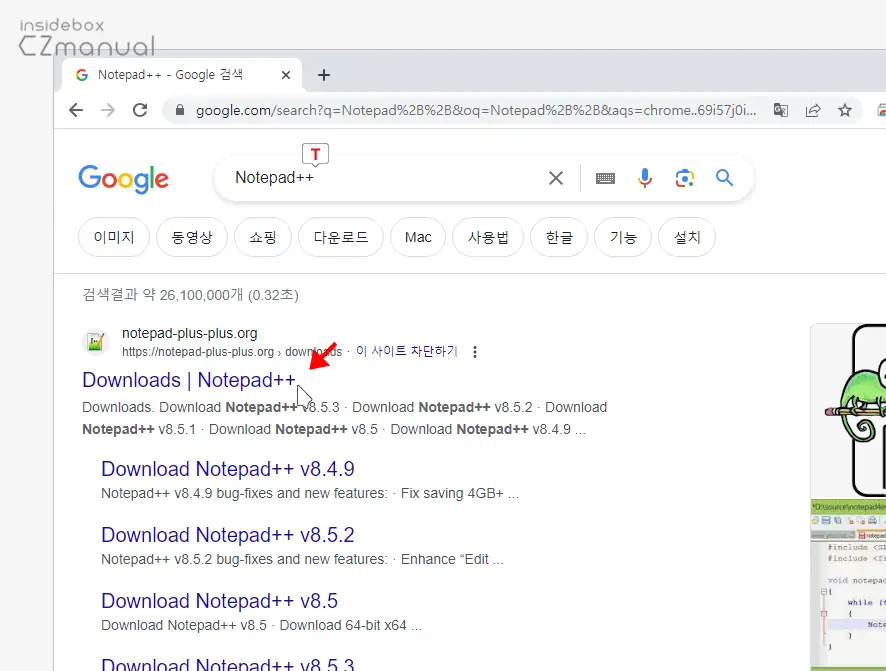Screen dimensions: 886x671
Task: Open Google Lens image search
Action: 685,177
